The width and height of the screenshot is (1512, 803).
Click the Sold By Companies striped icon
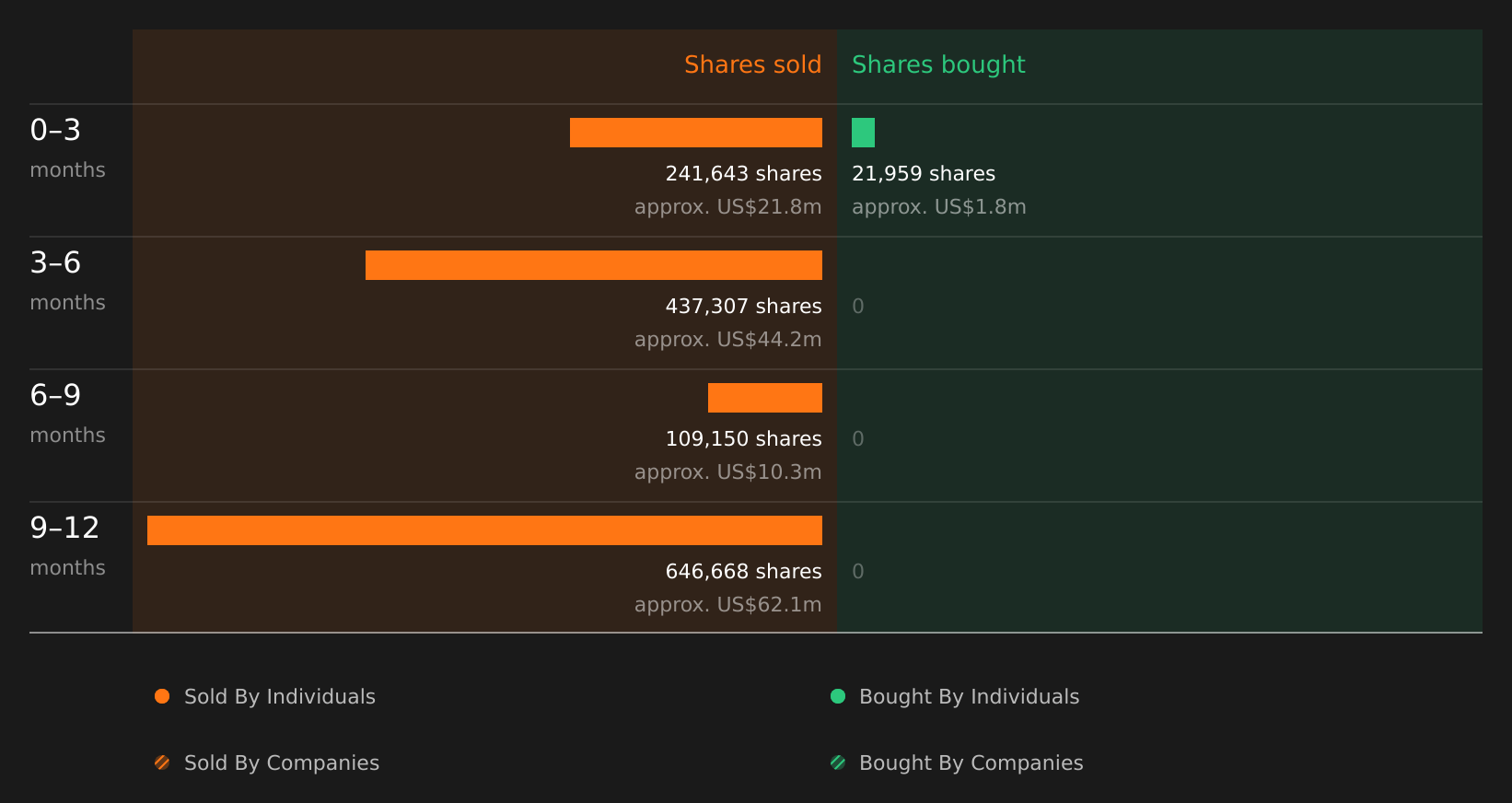pos(162,762)
